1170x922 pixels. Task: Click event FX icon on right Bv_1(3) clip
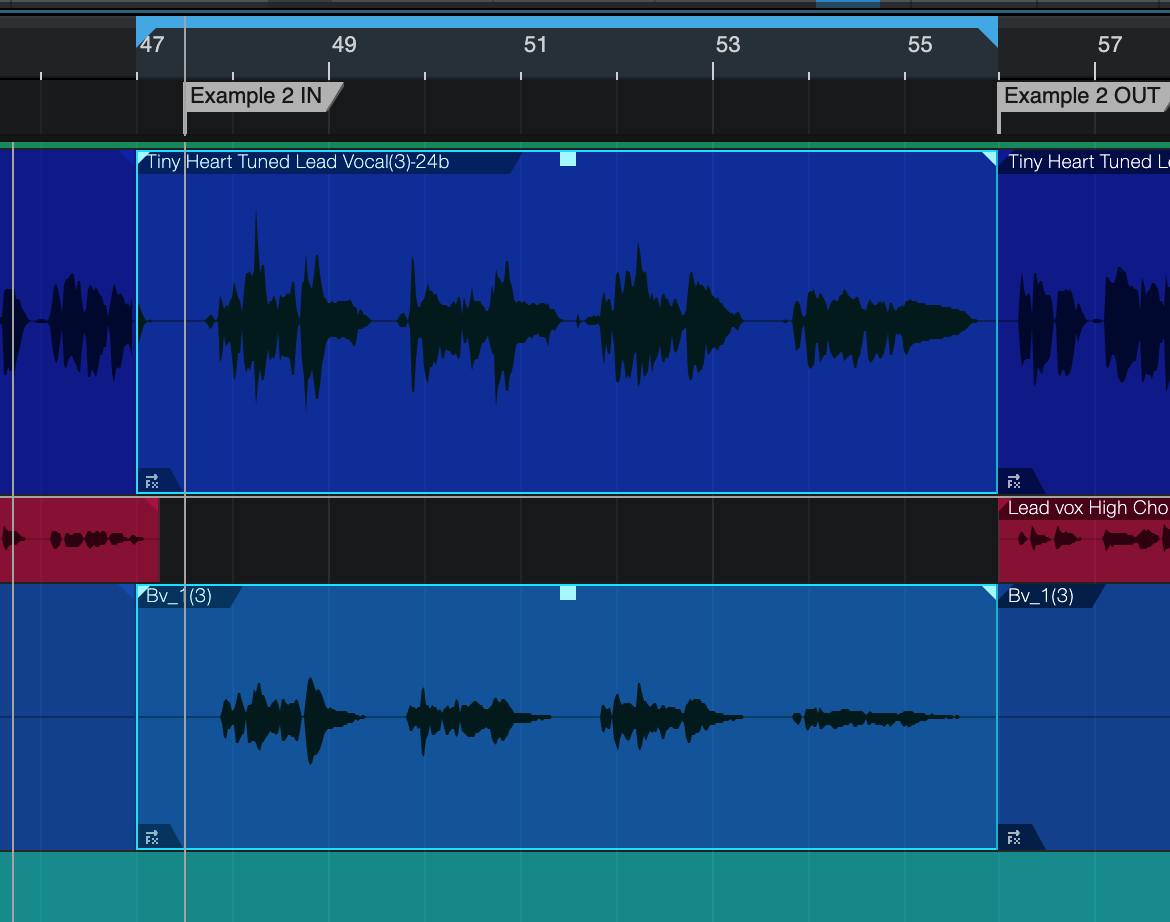(1014, 837)
